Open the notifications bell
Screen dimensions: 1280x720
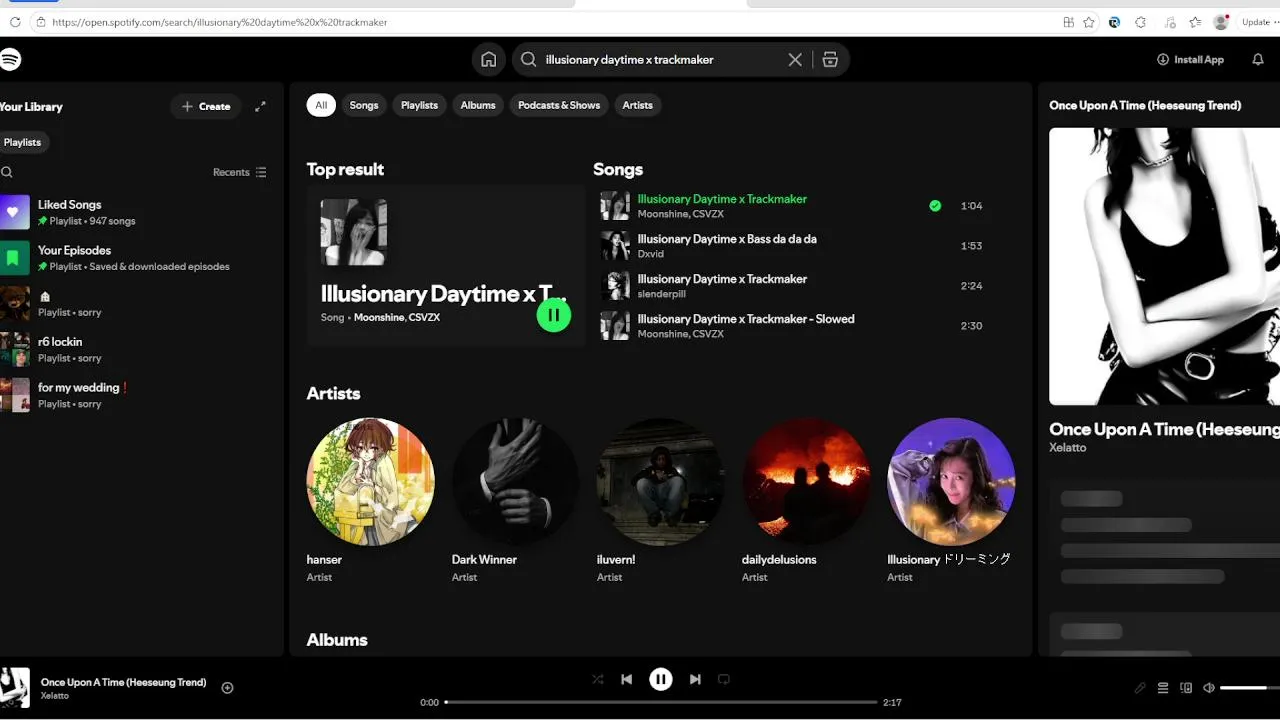(x=1258, y=60)
